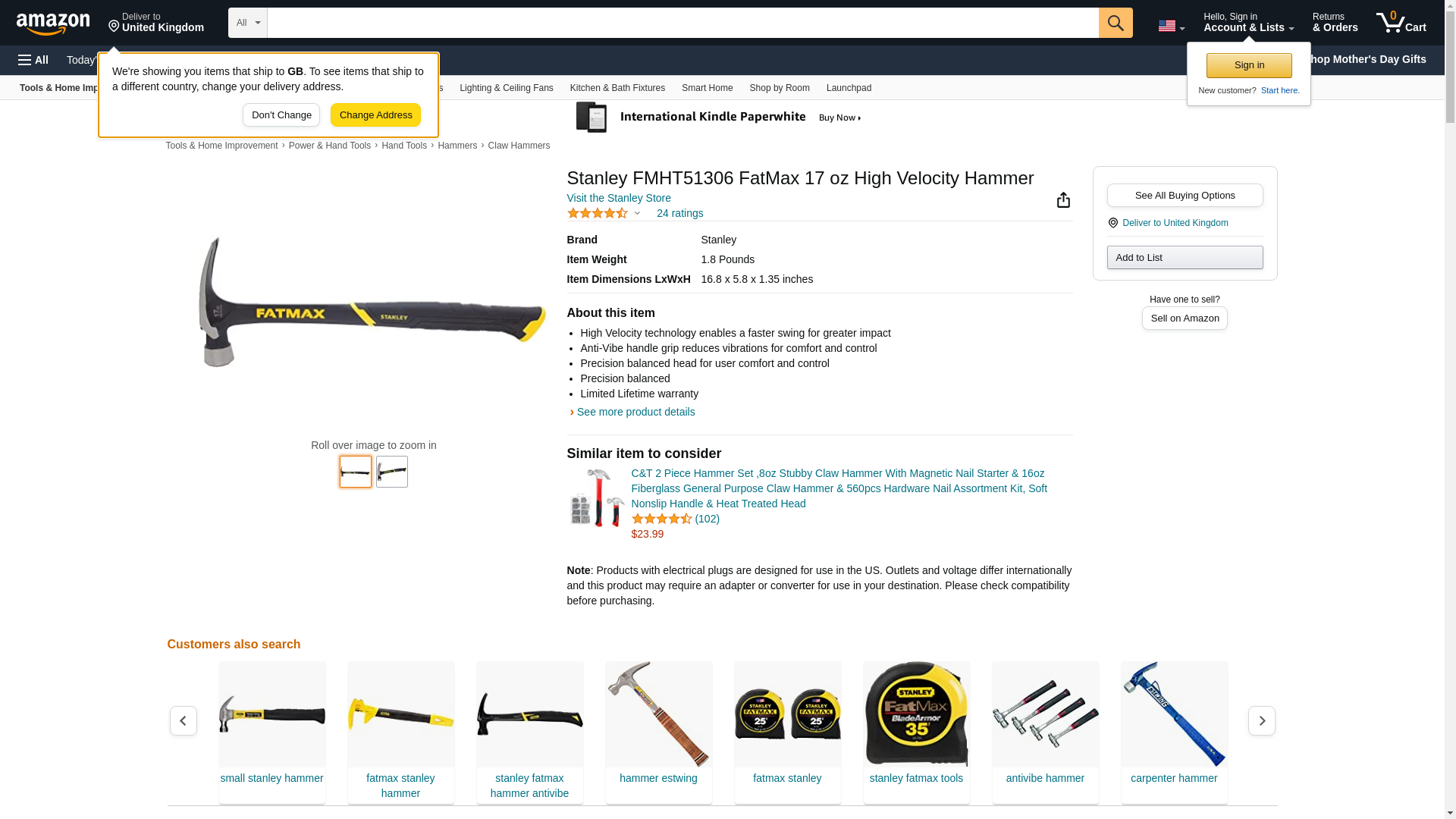Expand the star rating popover chevron
The width and height of the screenshot is (1456, 819).
637,213
